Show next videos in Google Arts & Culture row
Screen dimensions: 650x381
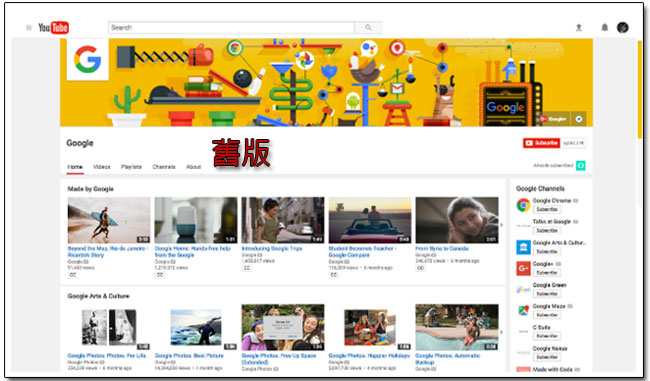[501, 332]
